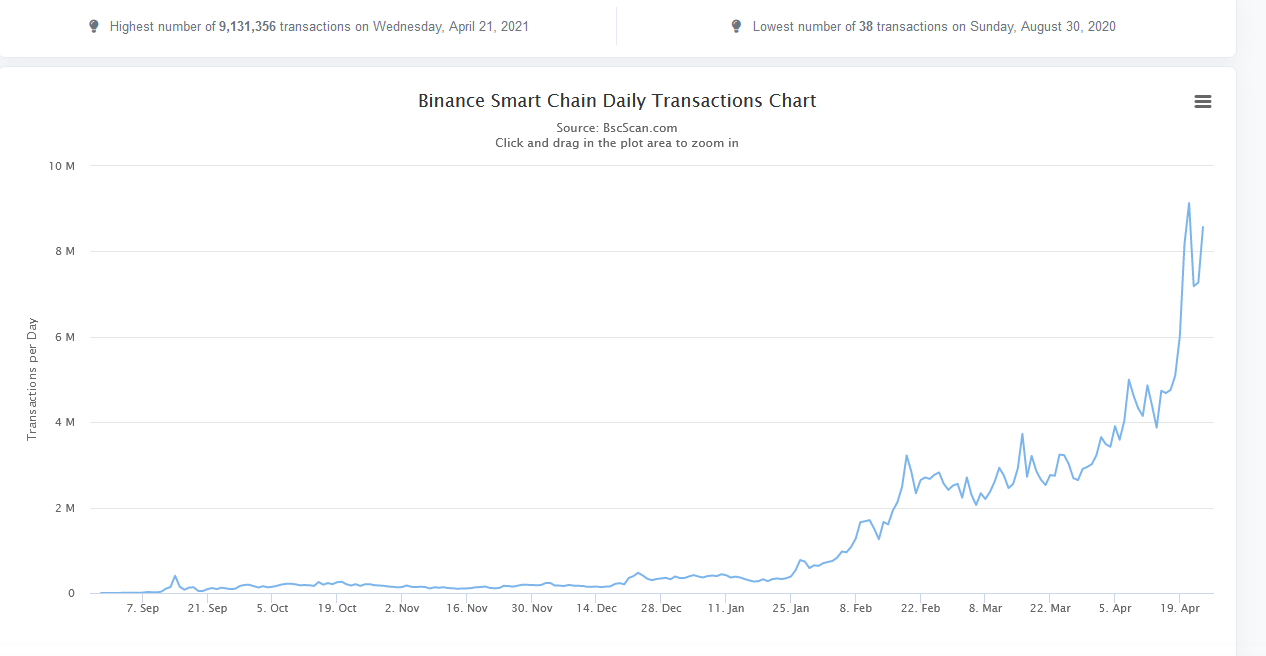Click the 10 M y-axis label
The image size is (1266, 656).
coord(62,165)
